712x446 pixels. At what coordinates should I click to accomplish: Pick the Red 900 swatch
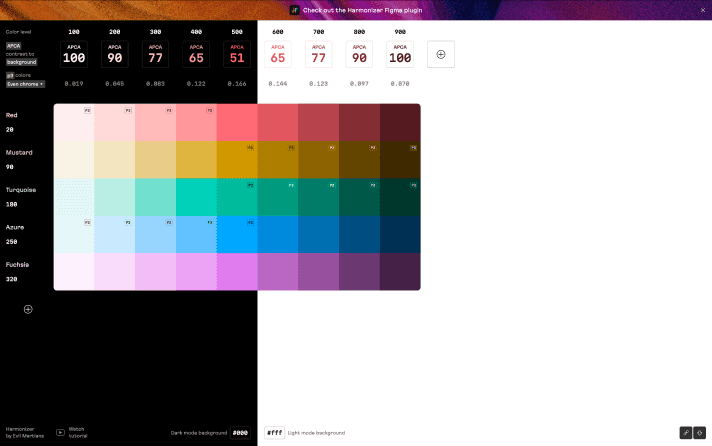(x=400, y=123)
